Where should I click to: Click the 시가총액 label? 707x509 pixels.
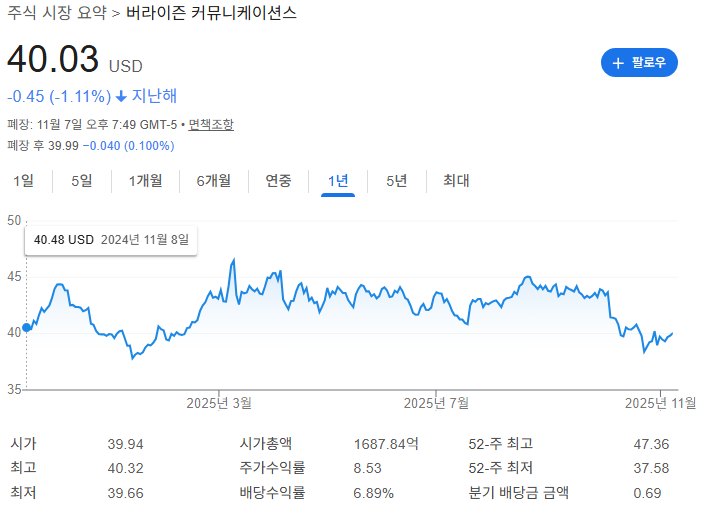tap(266, 444)
